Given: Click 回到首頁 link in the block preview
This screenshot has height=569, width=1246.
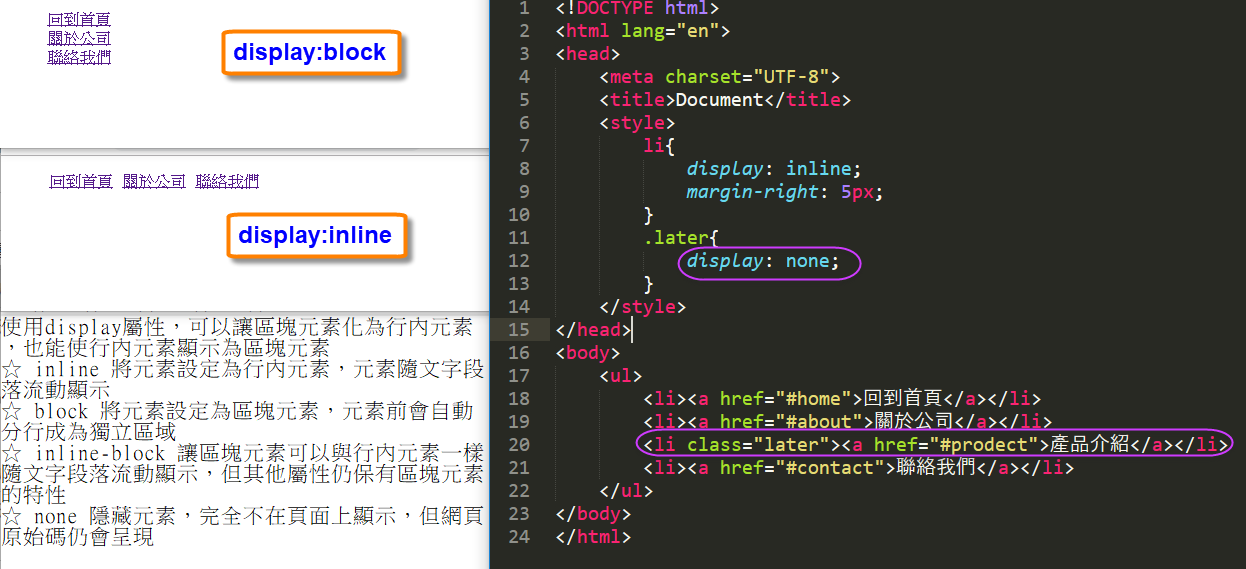Looking at the screenshot, I should [79, 19].
